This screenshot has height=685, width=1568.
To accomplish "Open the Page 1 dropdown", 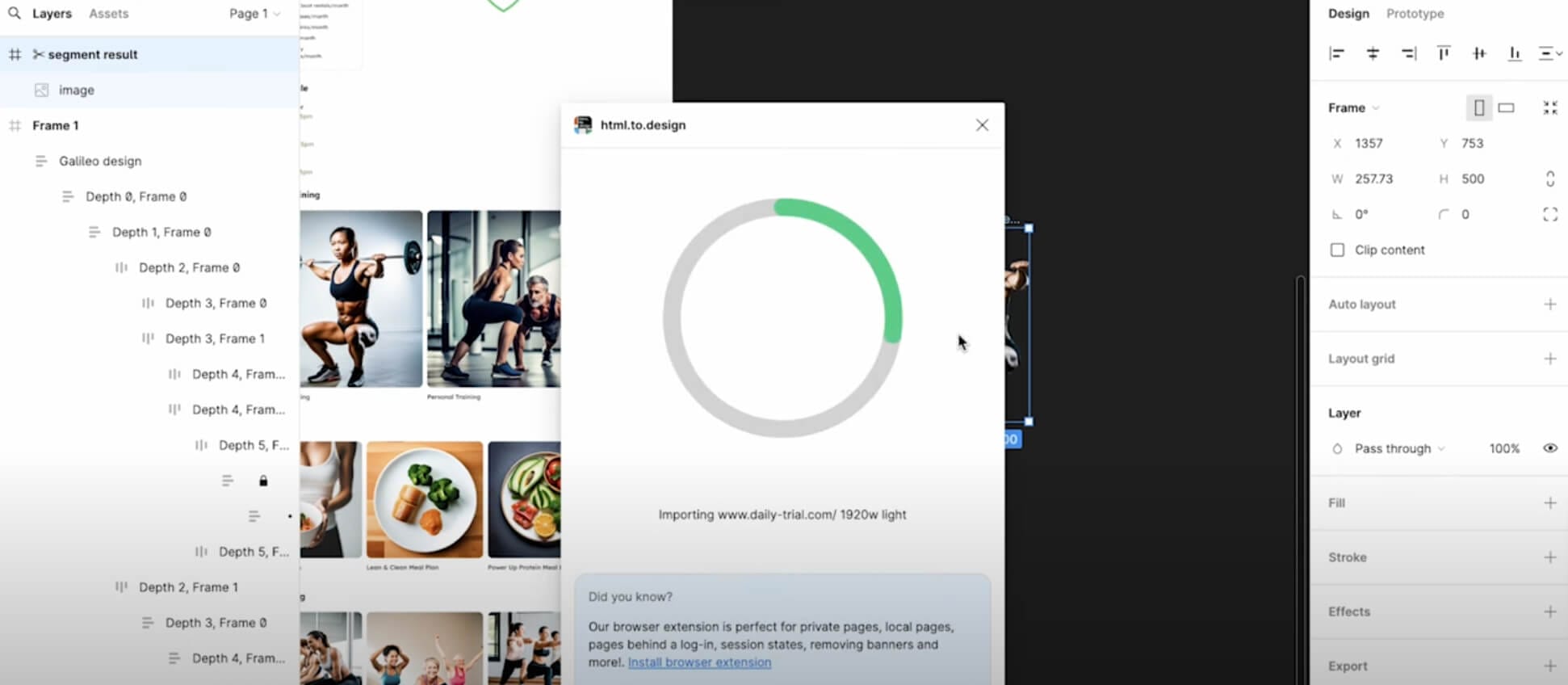I will [x=254, y=14].
